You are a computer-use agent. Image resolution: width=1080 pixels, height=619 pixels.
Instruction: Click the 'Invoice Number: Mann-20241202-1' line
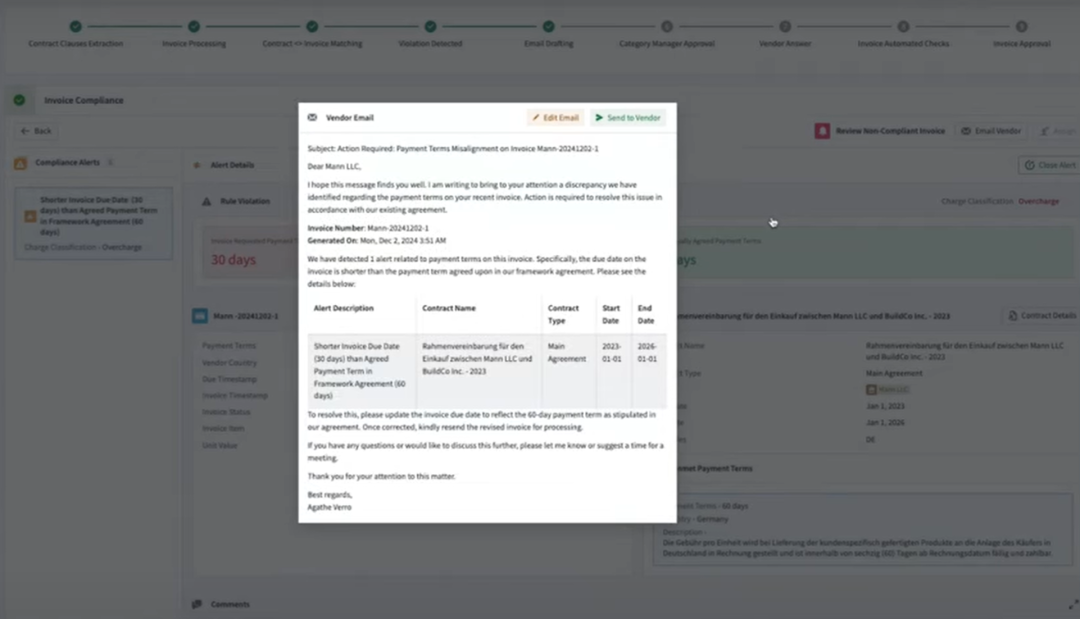click(x=368, y=228)
